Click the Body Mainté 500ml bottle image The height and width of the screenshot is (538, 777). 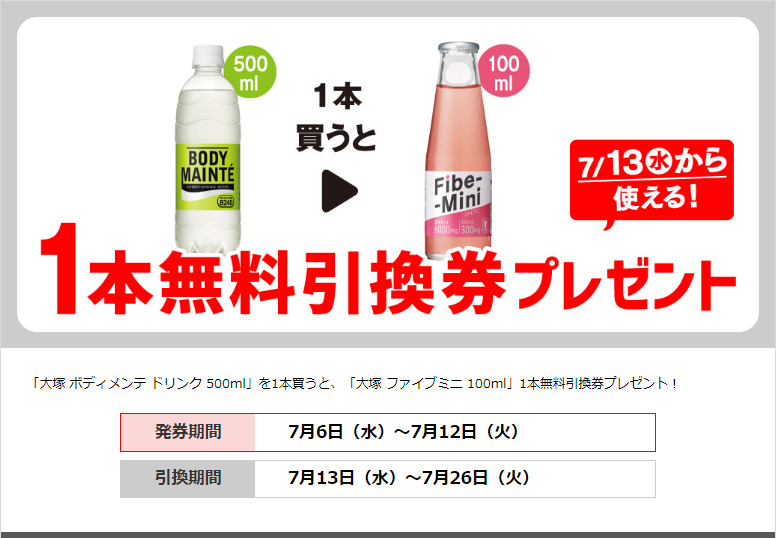[x=208, y=149]
